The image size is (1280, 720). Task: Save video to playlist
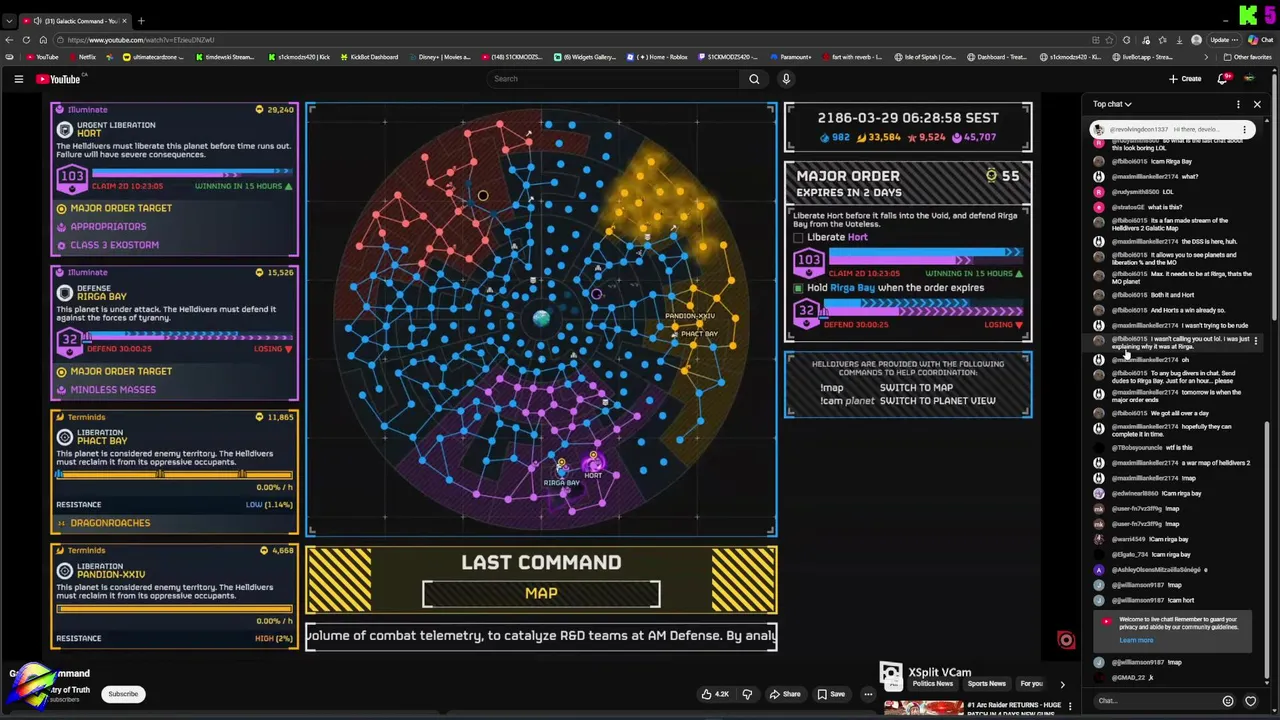831,694
